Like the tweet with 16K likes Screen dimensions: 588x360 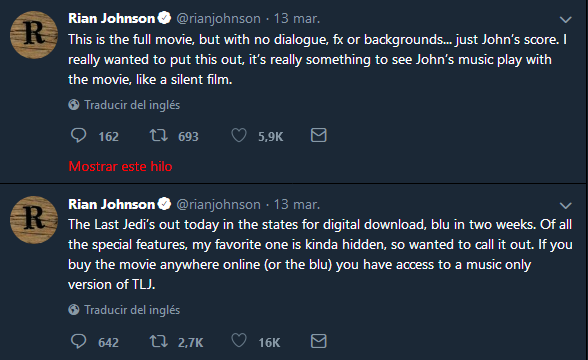[x=239, y=341]
